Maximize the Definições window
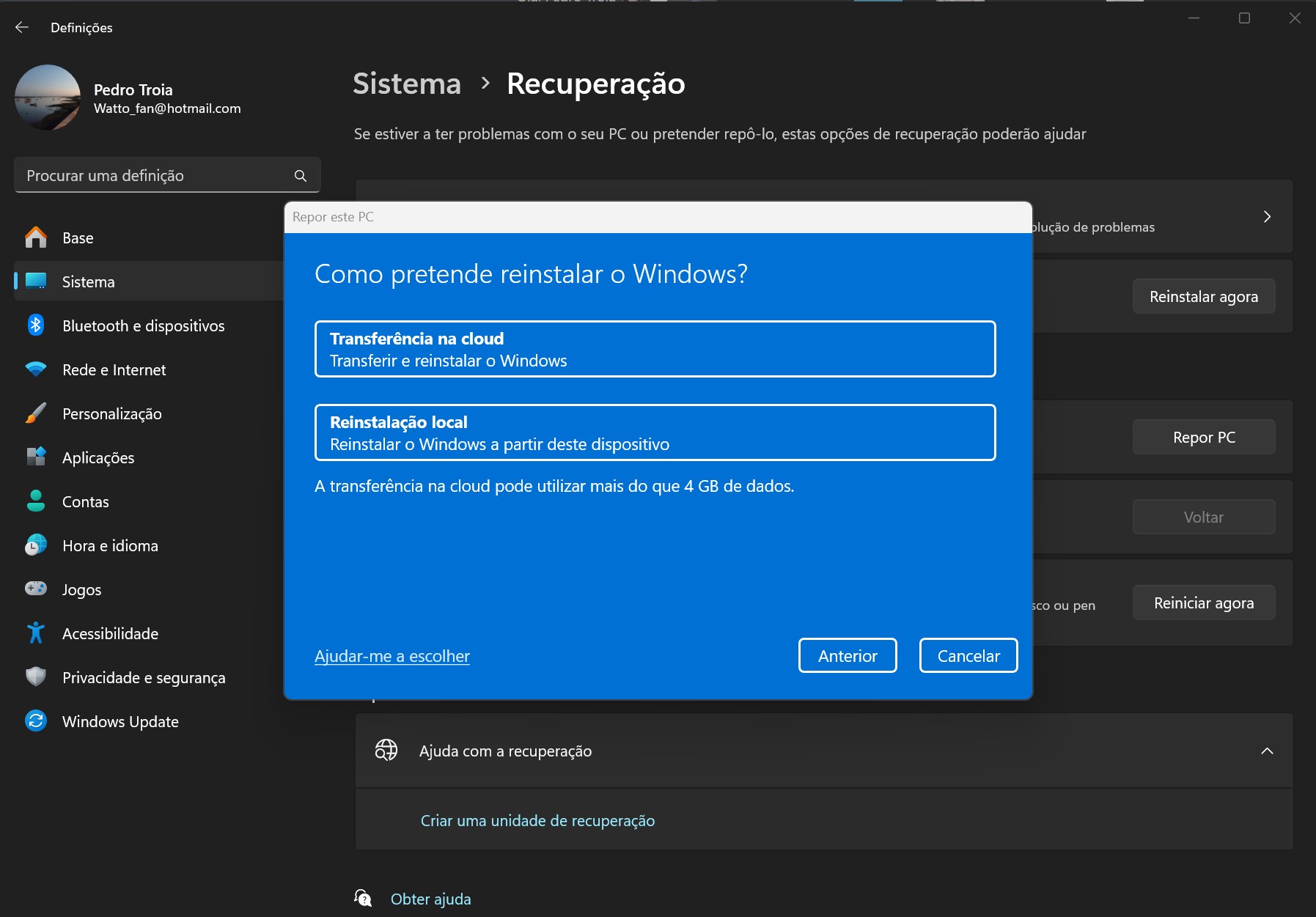1316x917 pixels. pos(1244,18)
